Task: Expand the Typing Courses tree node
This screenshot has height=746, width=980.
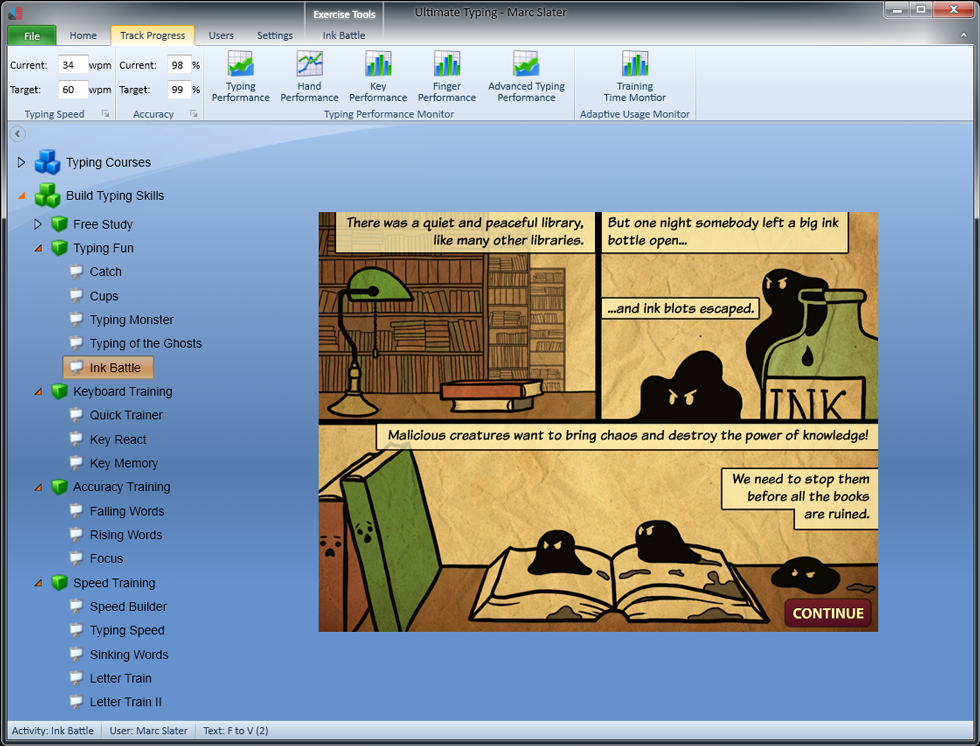Action: click(21, 162)
